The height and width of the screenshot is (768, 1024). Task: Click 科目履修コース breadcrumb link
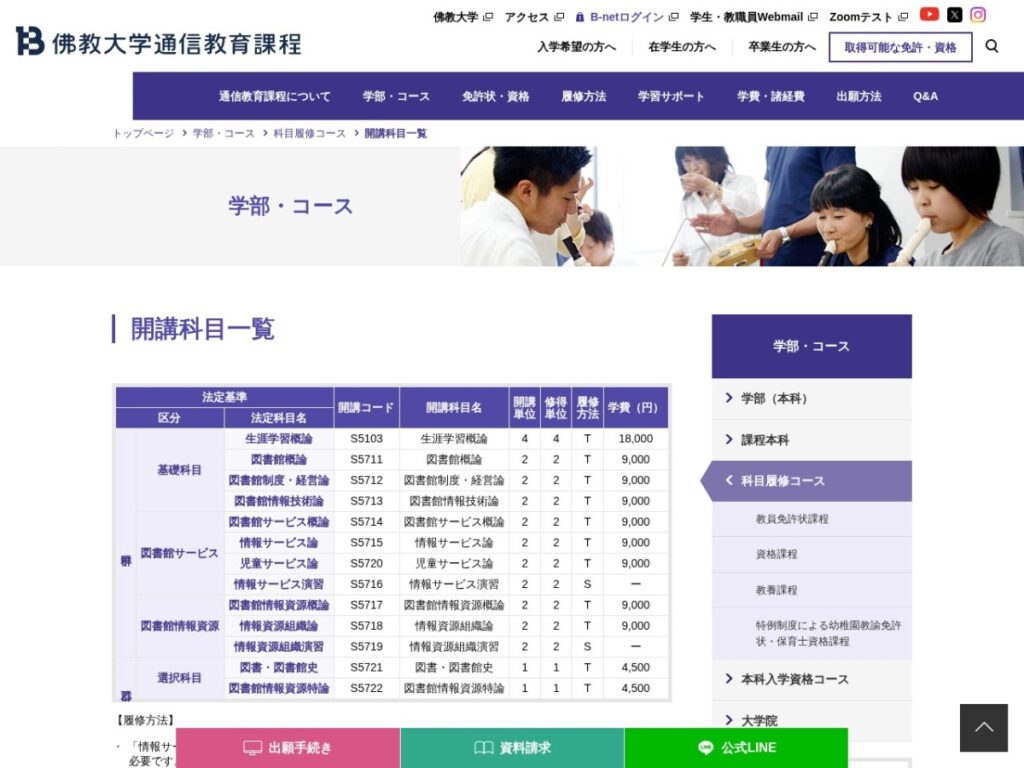coord(309,133)
